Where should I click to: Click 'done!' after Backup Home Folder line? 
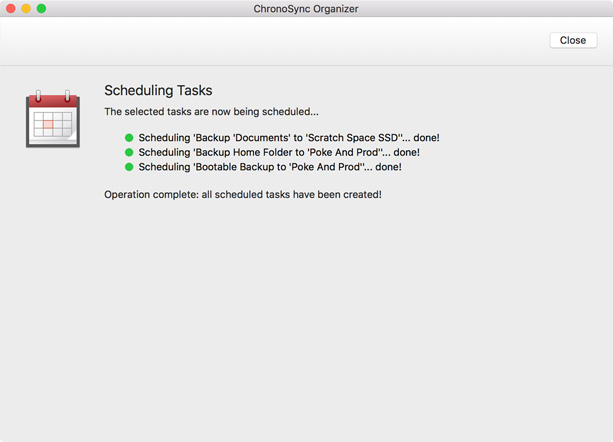pyautogui.click(x=407, y=152)
